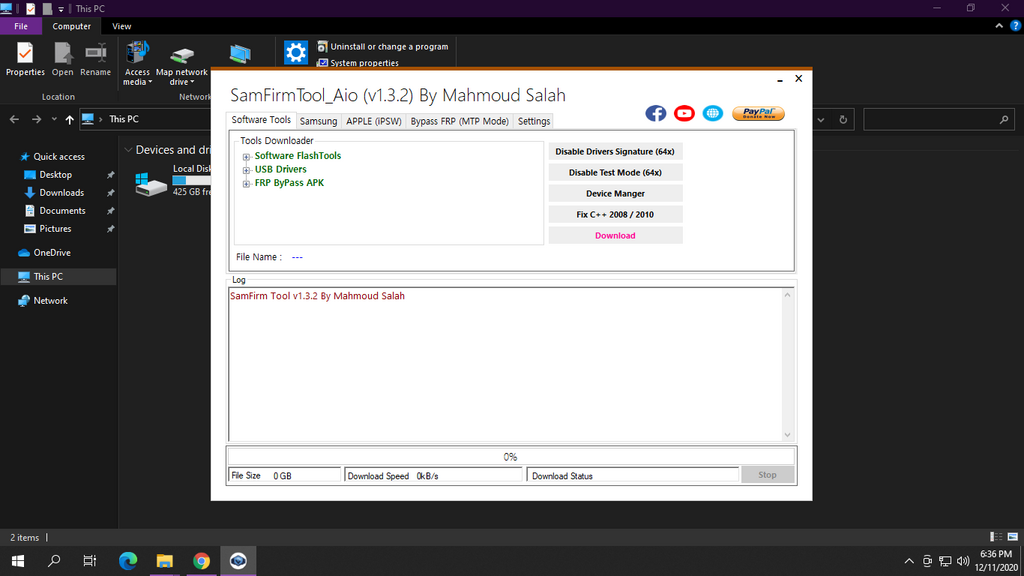Open Pictures folder in navigation pane
Viewport: 1024px width, 576px height.
(55, 229)
